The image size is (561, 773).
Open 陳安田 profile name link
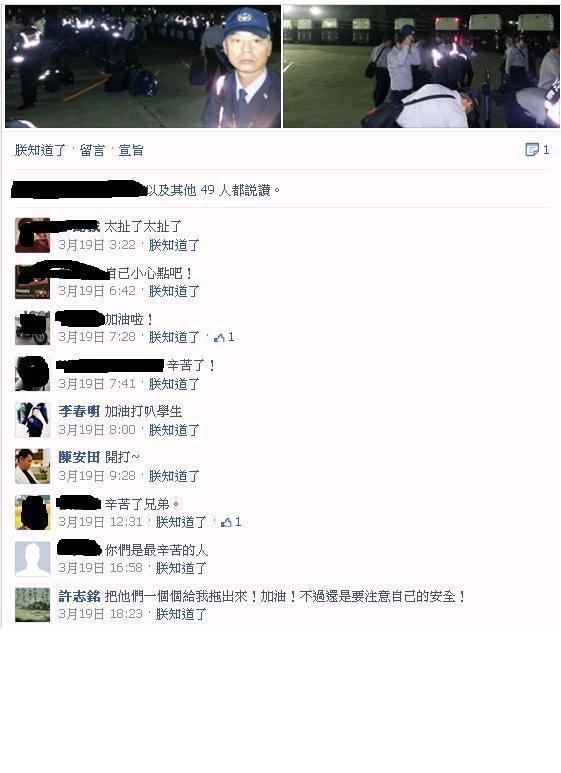click(x=79, y=457)
